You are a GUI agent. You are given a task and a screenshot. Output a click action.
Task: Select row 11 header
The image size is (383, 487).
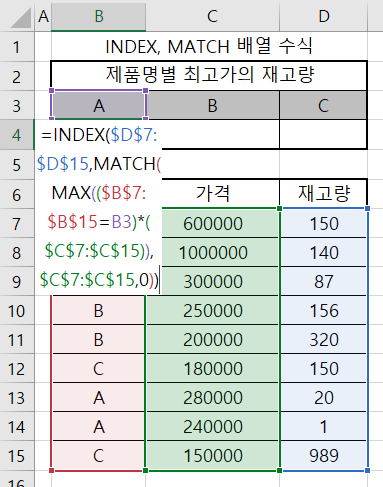point(17,339)
